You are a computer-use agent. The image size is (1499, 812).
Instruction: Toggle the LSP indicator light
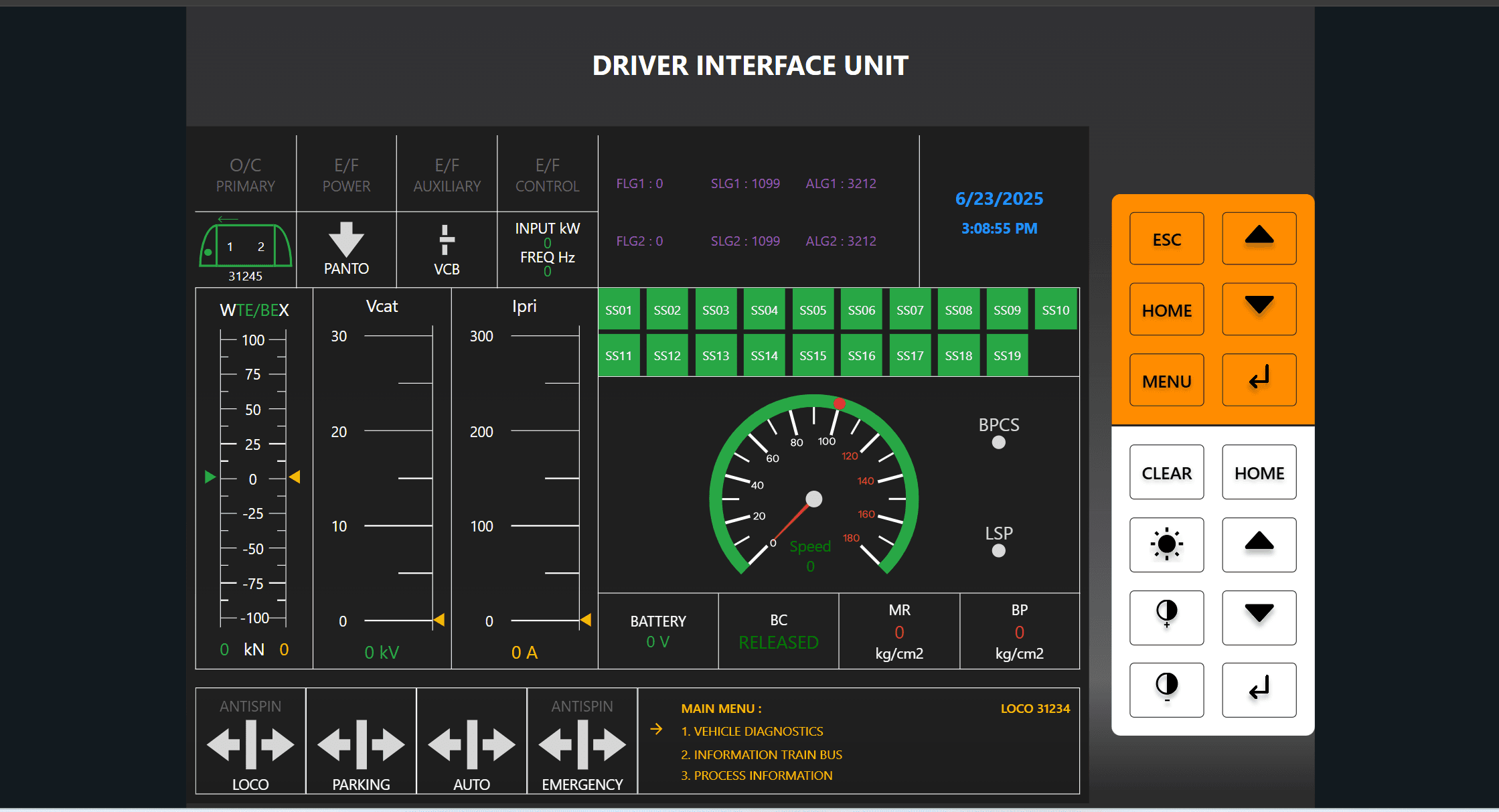point(998,551)
